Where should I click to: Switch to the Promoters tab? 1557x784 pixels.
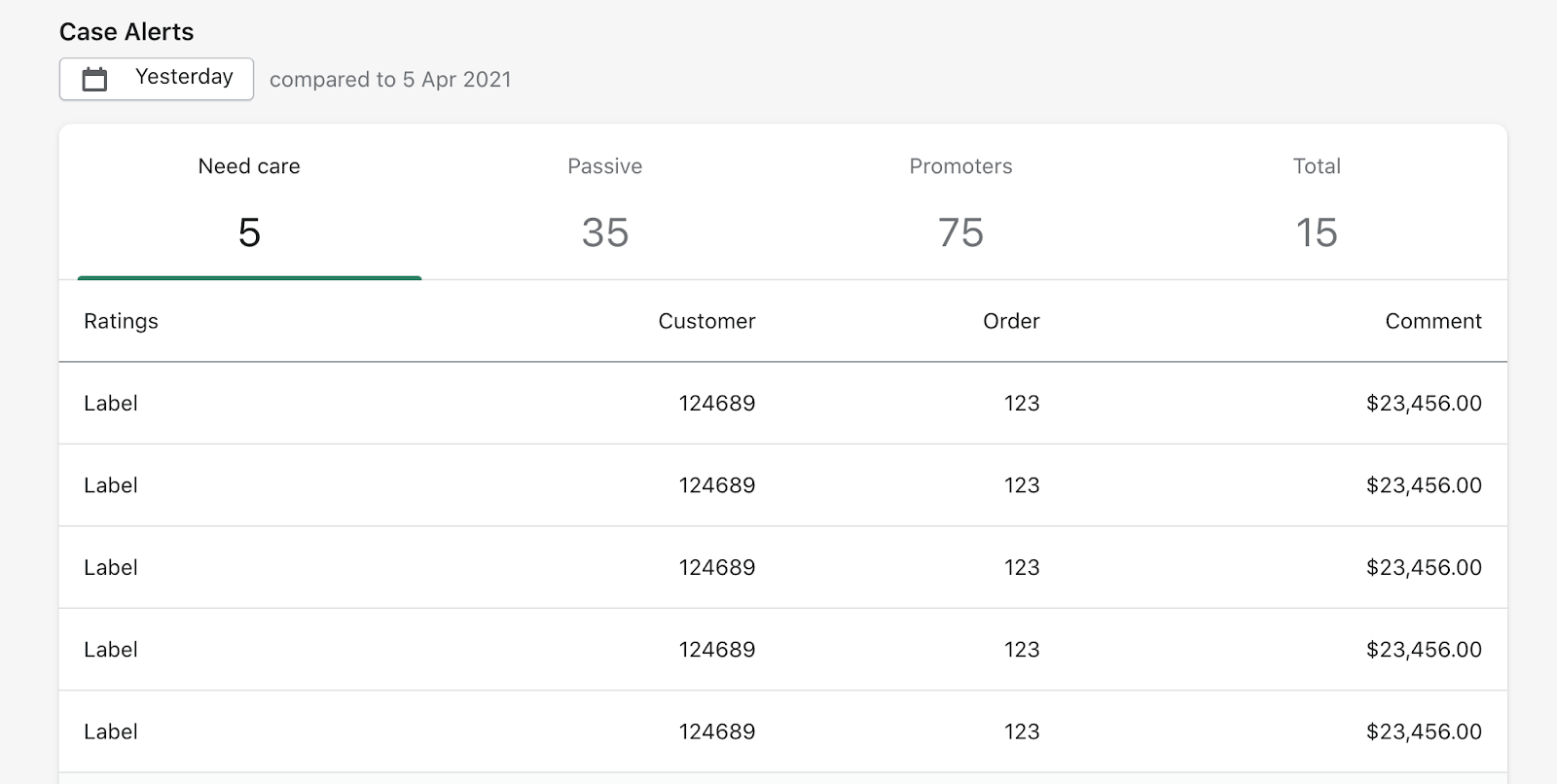pos(960,202)
